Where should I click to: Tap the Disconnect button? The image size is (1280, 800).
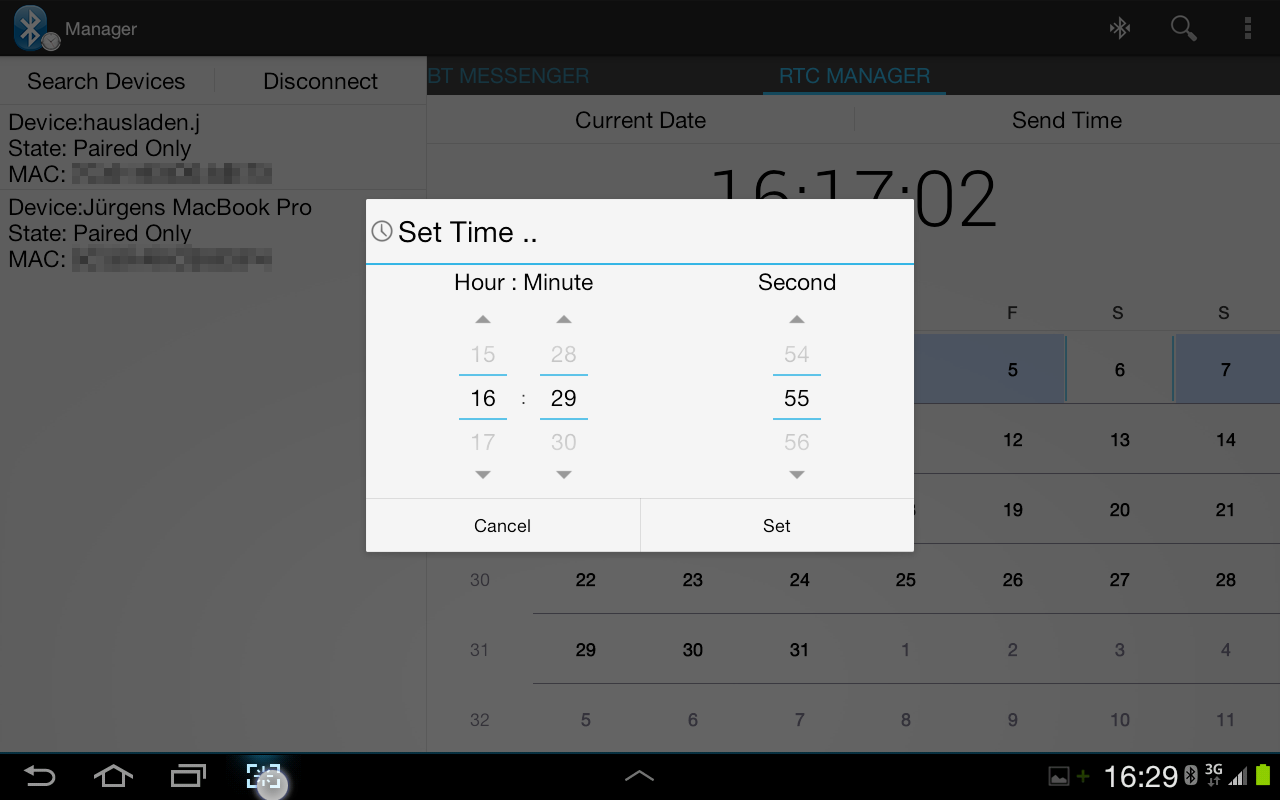pos(320,81)
